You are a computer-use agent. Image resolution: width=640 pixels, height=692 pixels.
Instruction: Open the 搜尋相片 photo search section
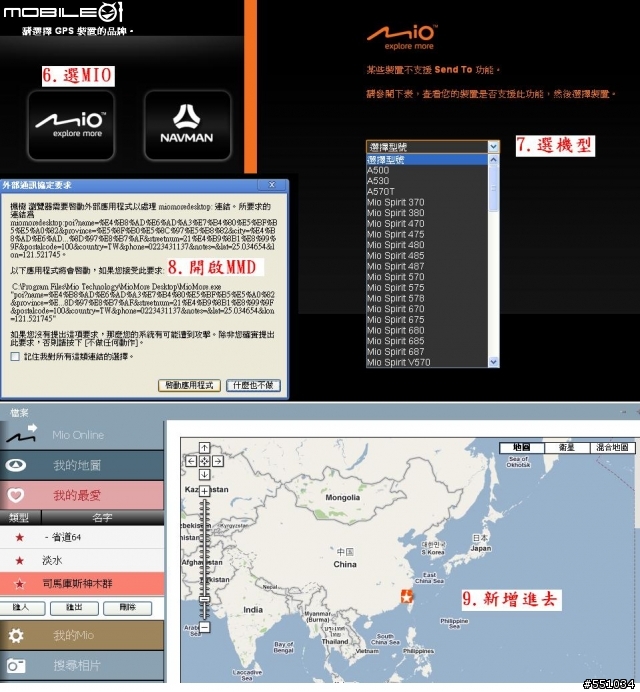[x=82, y=666]
